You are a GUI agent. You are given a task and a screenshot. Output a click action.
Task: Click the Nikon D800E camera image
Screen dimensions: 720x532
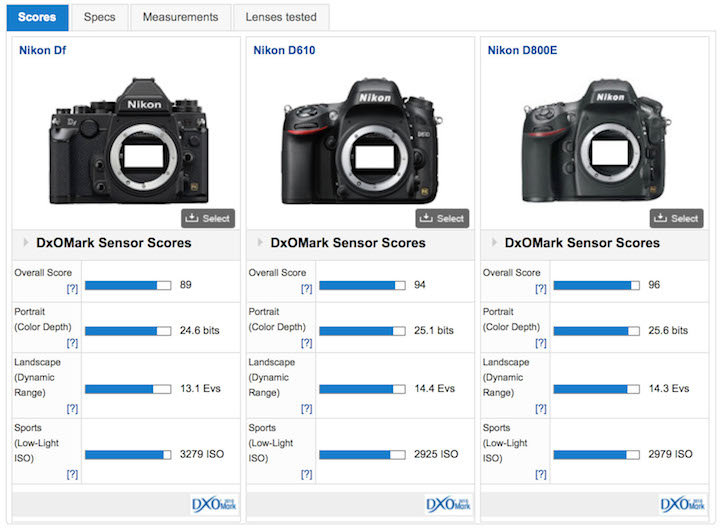(x=596, y=140)
